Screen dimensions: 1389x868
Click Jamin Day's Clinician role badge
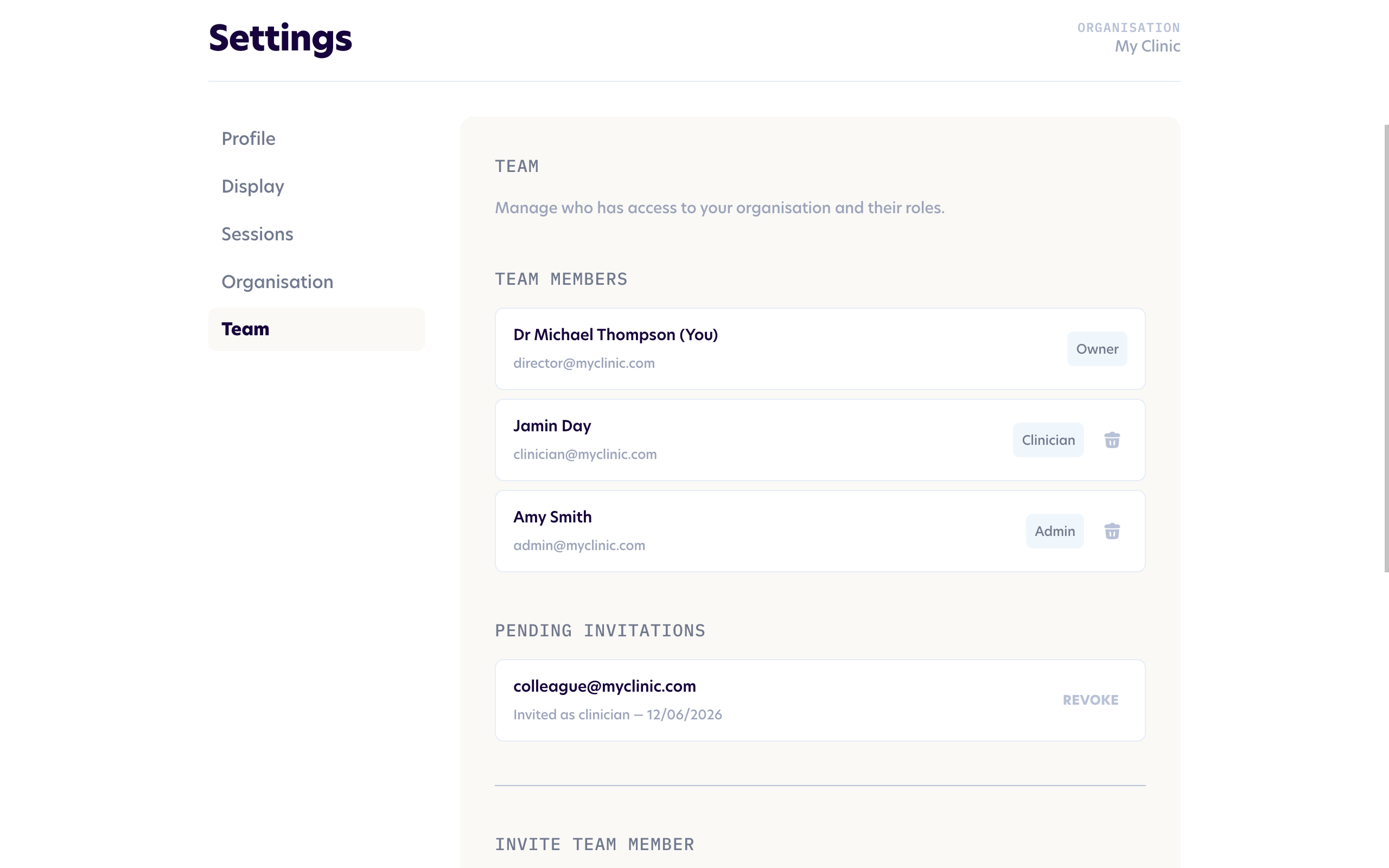click(x=1048, y=440)
